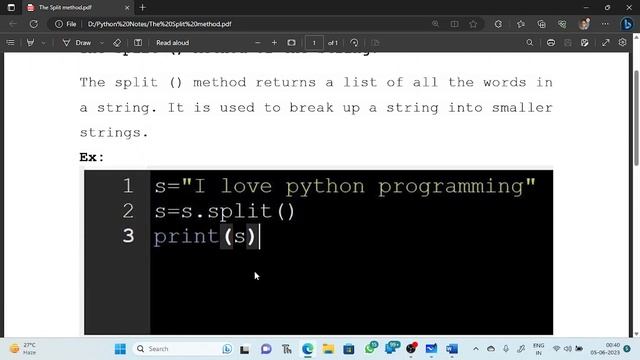The image size is (640, 360).
Task: Open the weather widget
Action: 23,349
